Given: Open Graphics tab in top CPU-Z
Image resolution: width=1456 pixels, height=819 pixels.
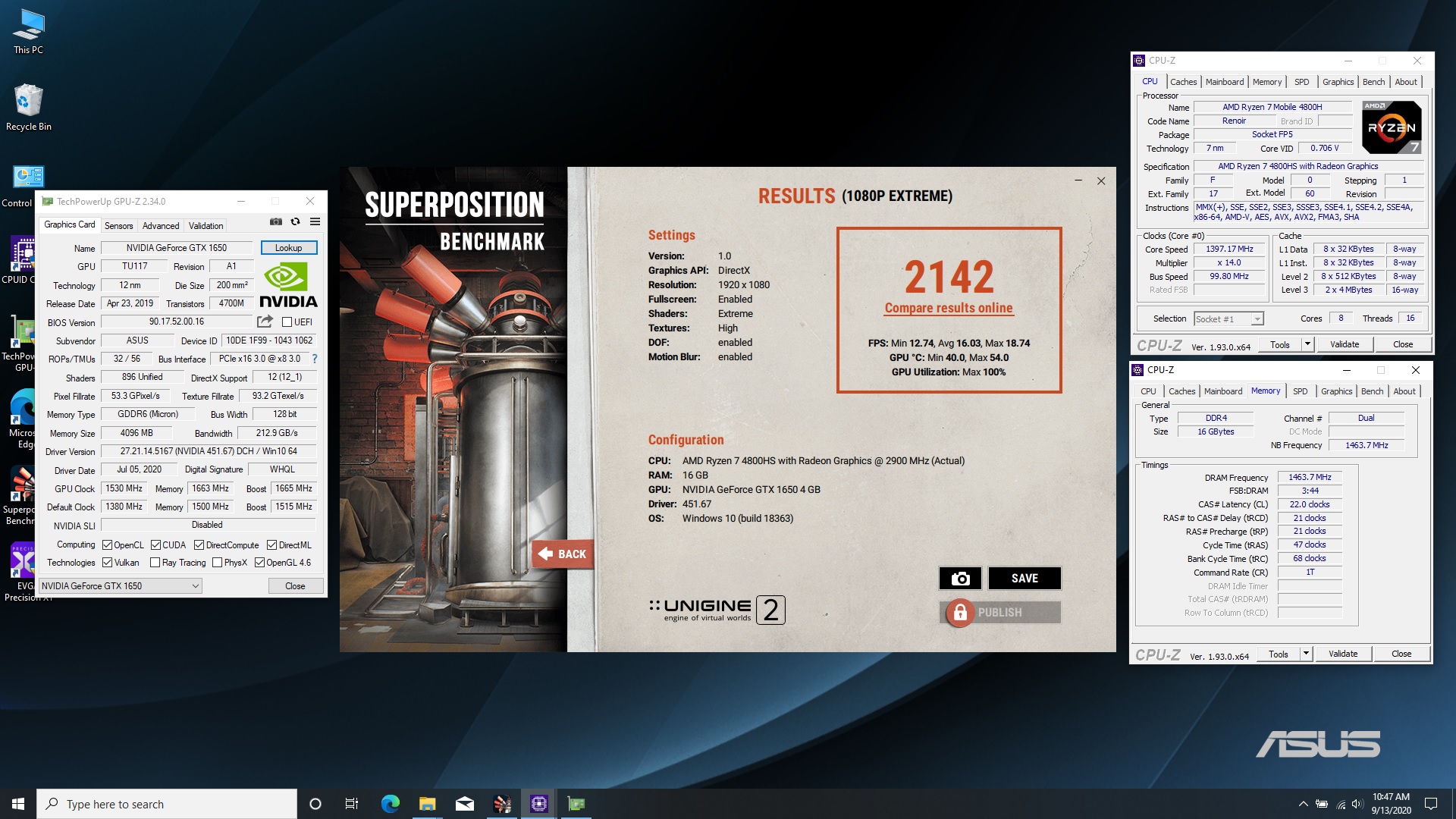Looking at the screenshot, I should point(1338,82).
